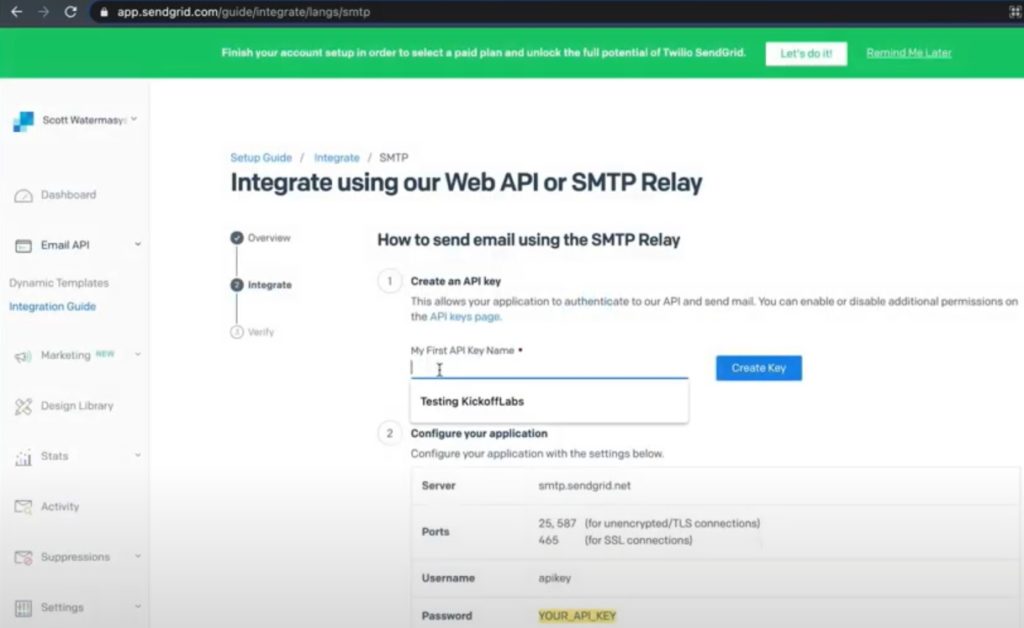Click the 25, 587 ports value
The image size is (1024, 628).
click(x=557, y=524)
